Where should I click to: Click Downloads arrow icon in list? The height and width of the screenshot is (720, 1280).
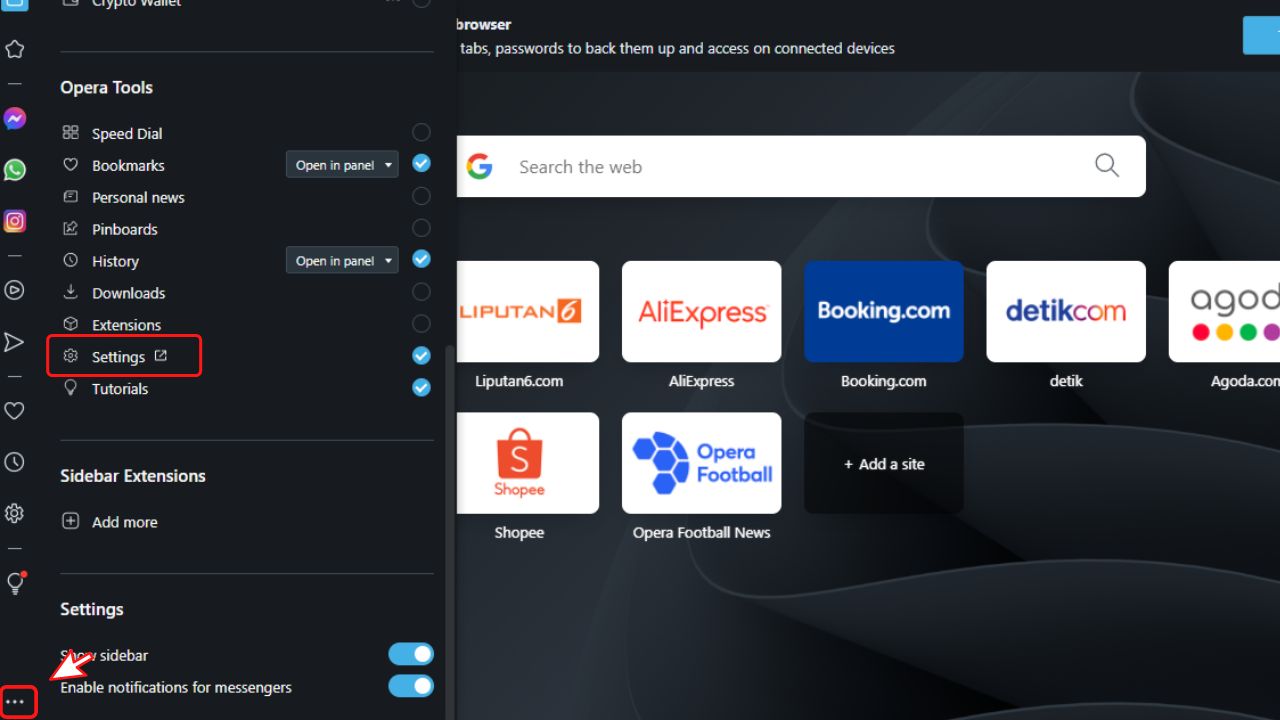(x=70, y=293)
